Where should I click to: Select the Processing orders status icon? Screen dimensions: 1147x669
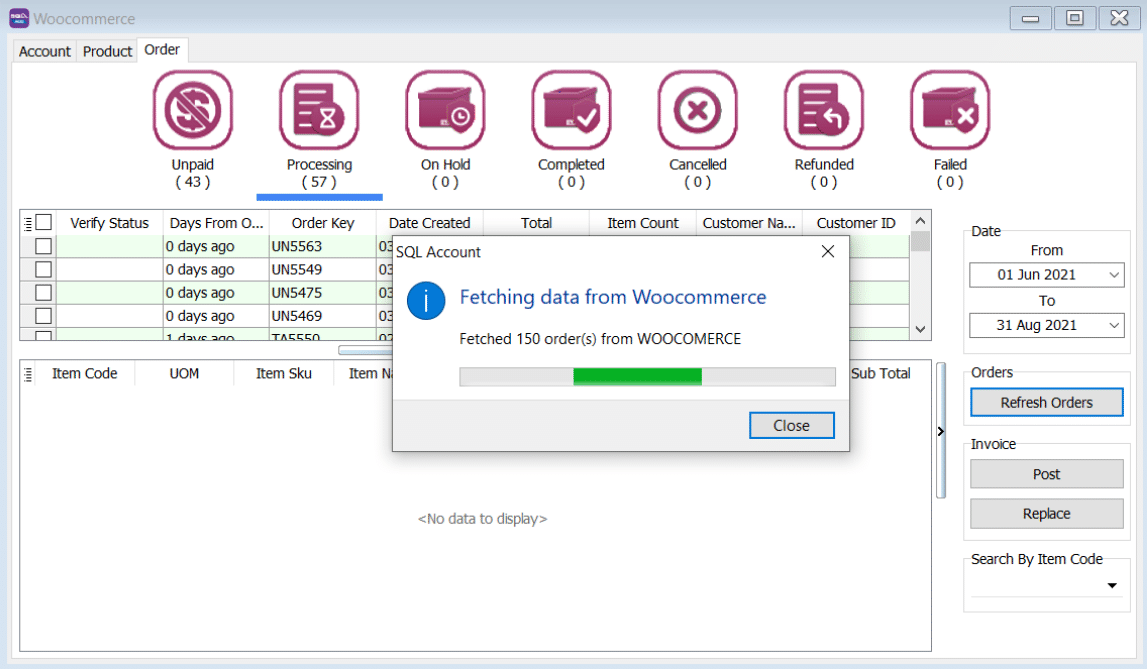[x=319, y=111]
